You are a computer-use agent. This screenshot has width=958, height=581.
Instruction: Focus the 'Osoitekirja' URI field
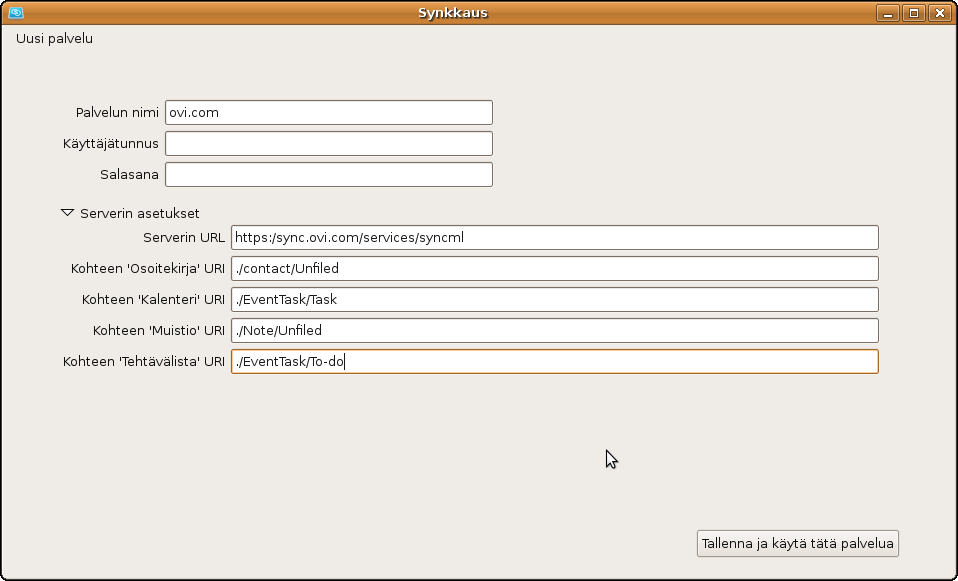554,268
